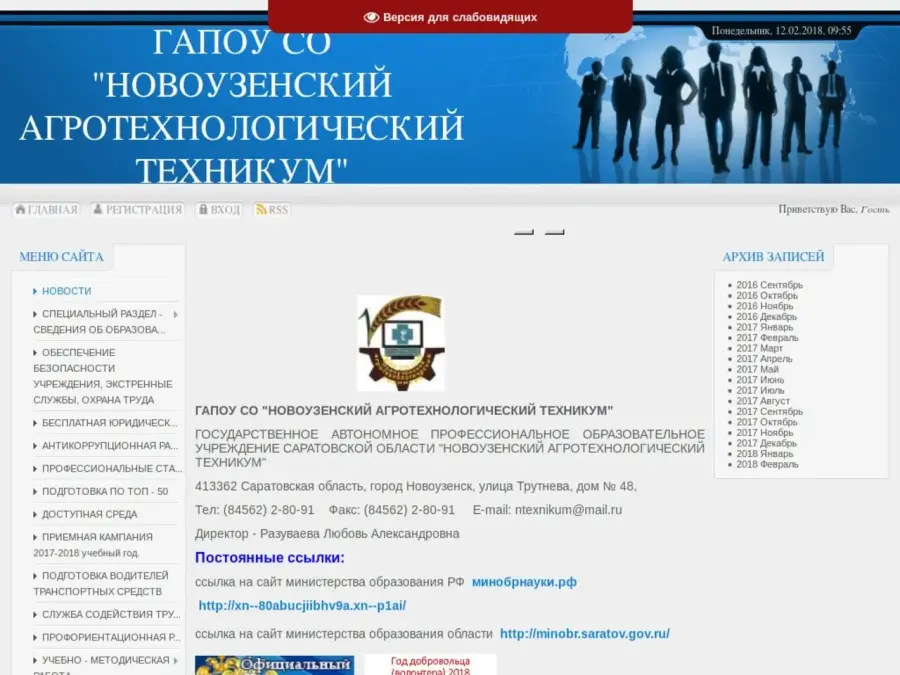Screen dimensions: 900x675
Task: Open the Официальный banner image
Action: coord(274,665)
